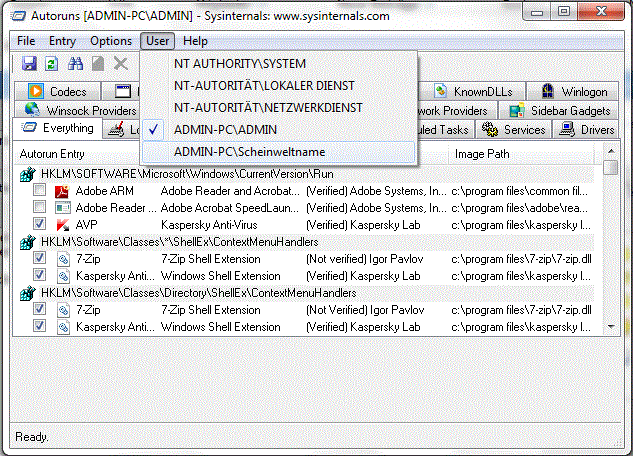Click registry icon for Directory\ShellEx key
This screenshot has height=456, width=633.
tap(27, 293)
